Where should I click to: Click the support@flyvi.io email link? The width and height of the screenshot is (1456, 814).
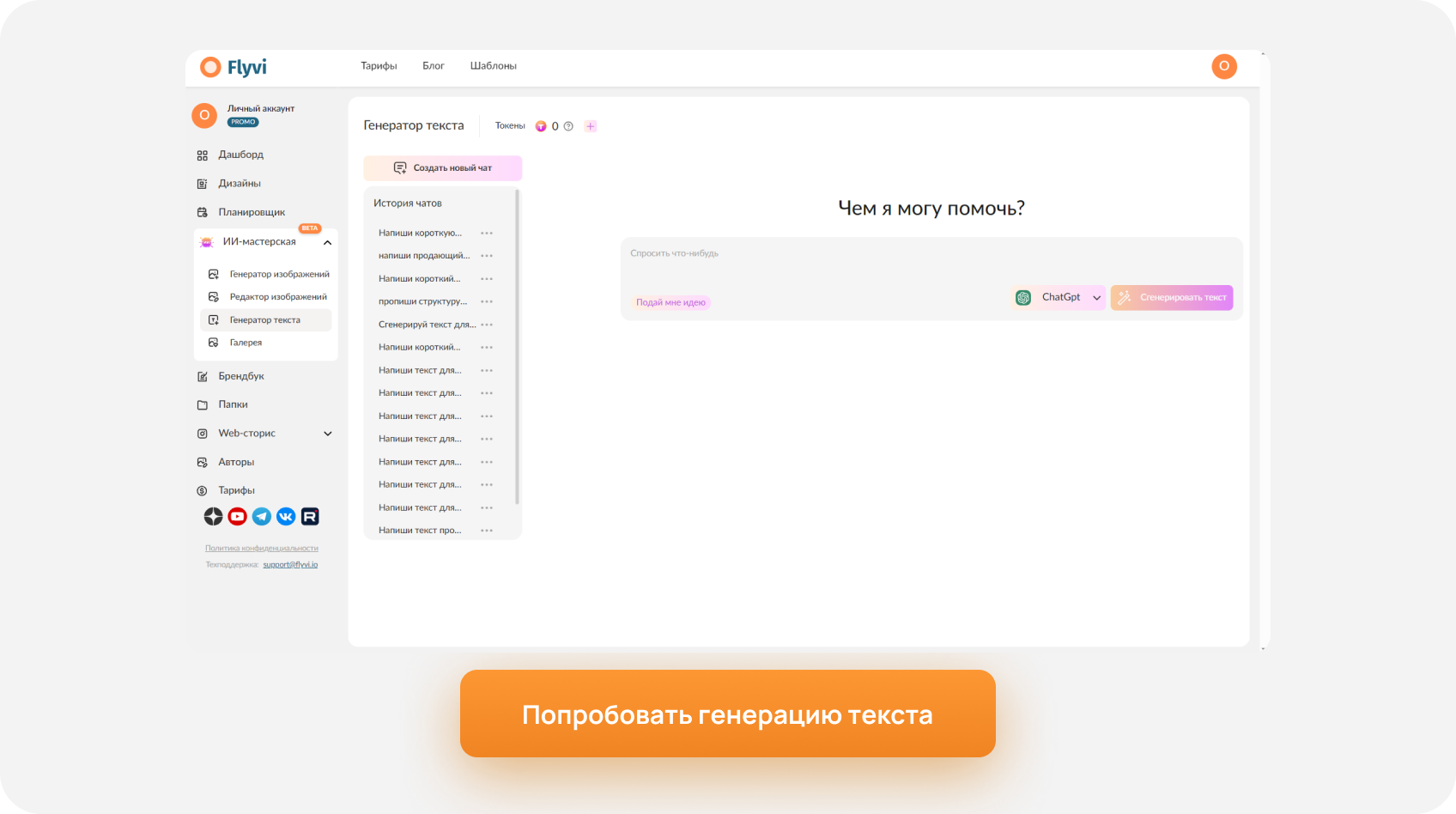(290, 565)
